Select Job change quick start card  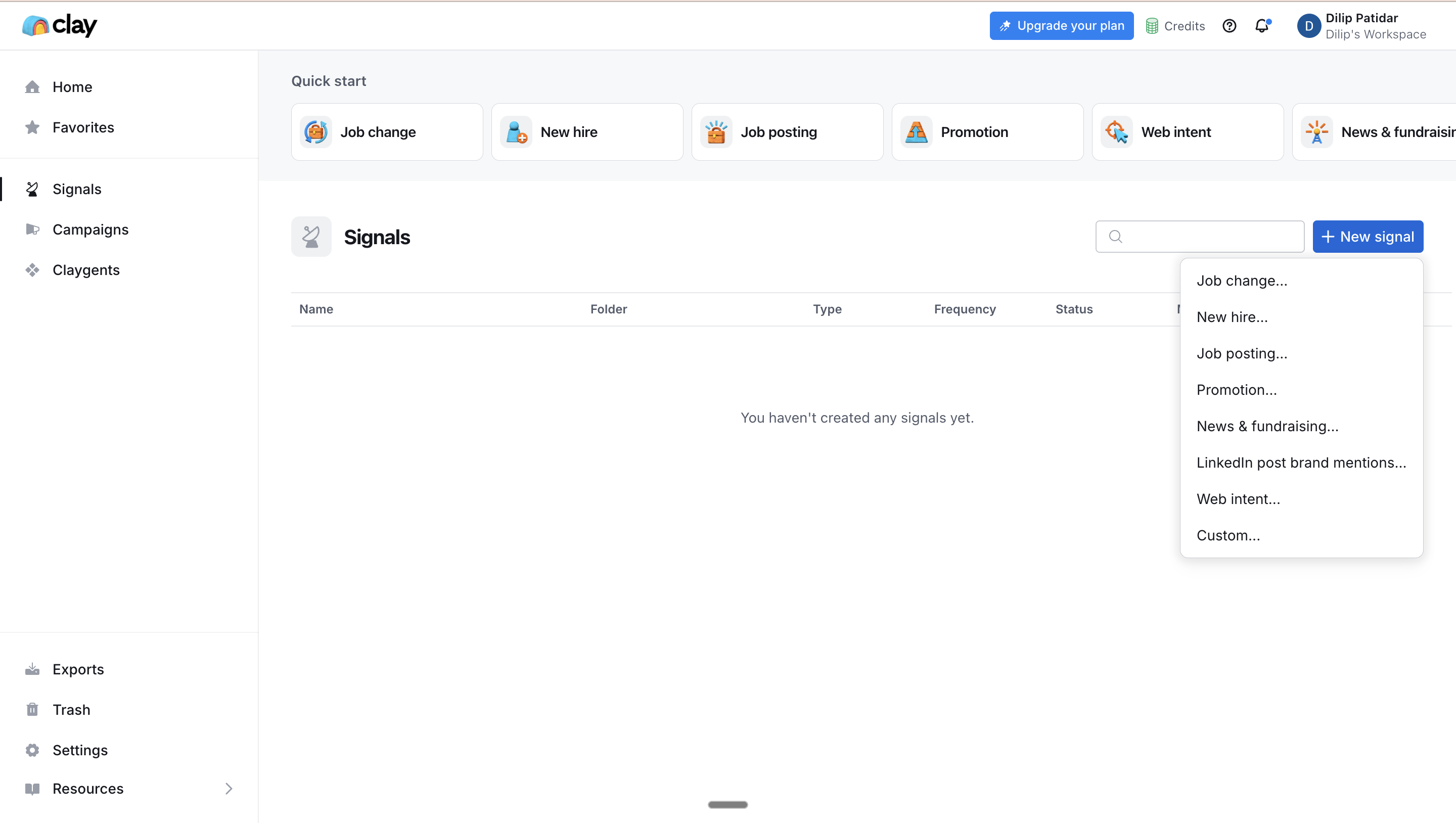(x=387, y=132)
